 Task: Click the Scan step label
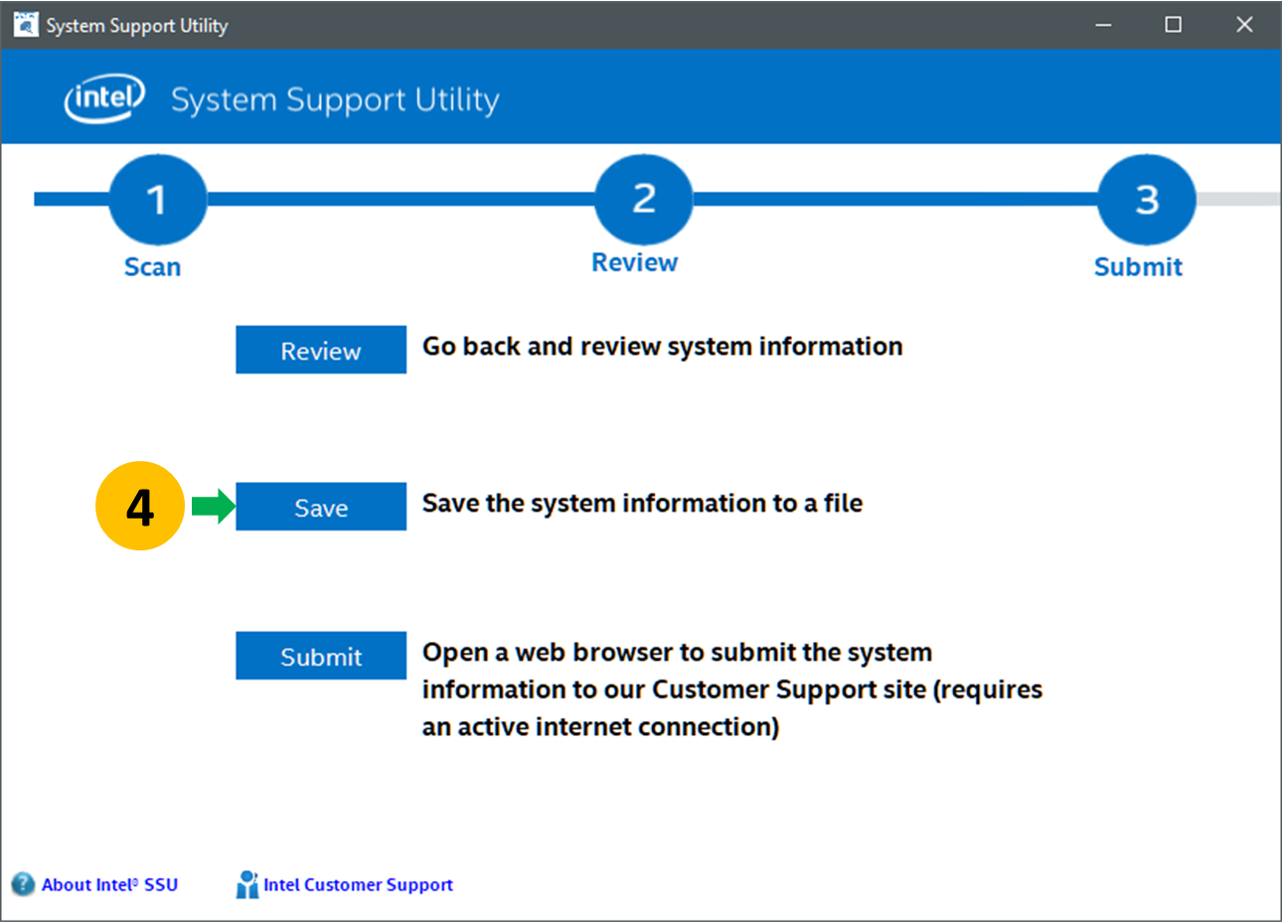[x=153, y=267]
